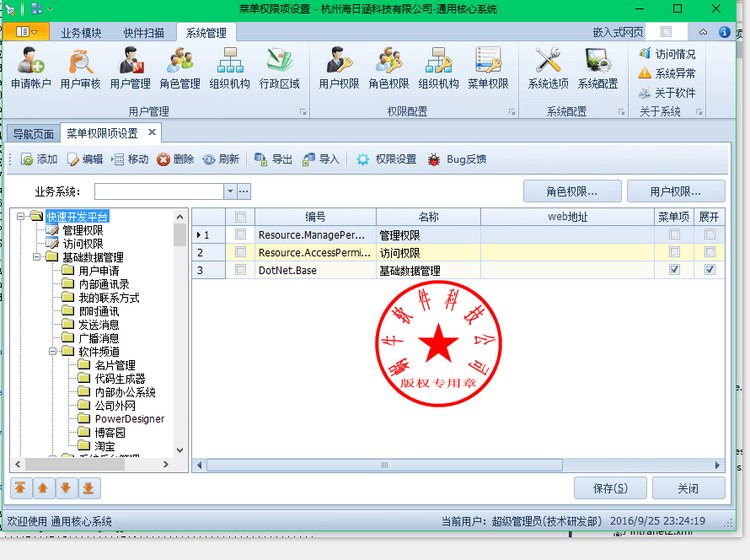The width and height of the screenshot is (750, 560).
Task: Open 角色管理 in the ribbon
Action: (180, 68)
